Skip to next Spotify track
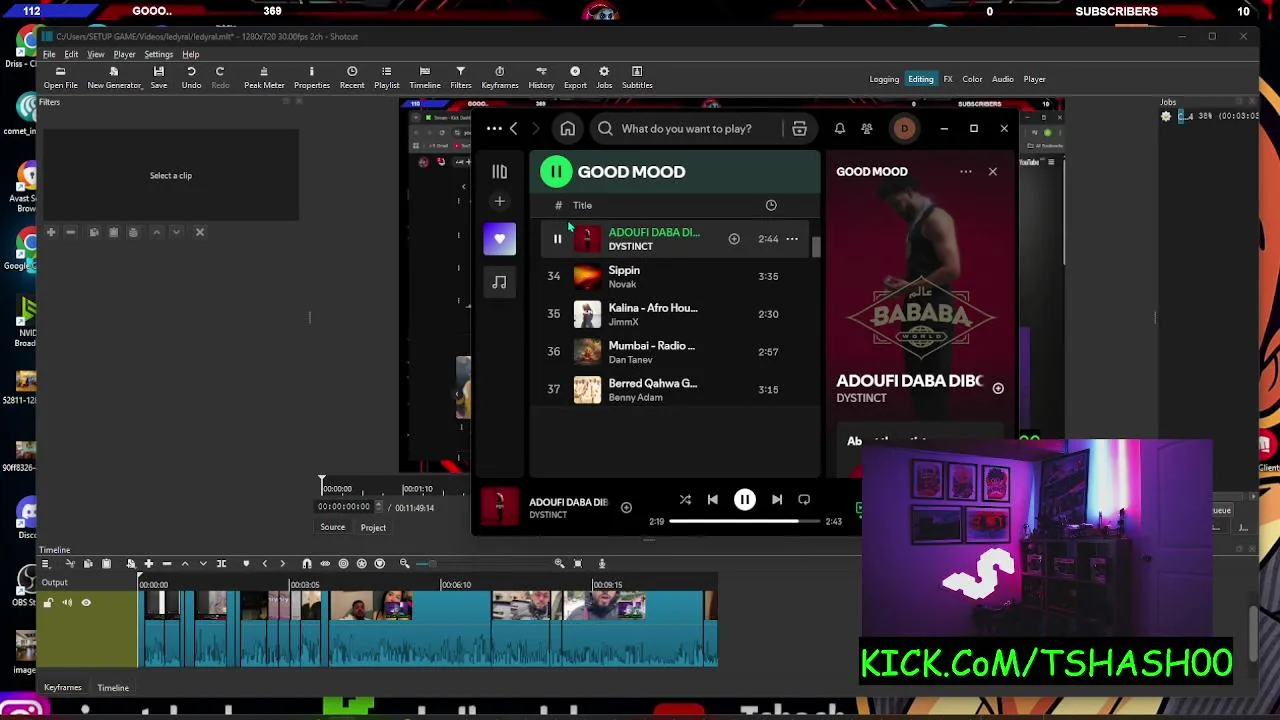 pos(777,500)
